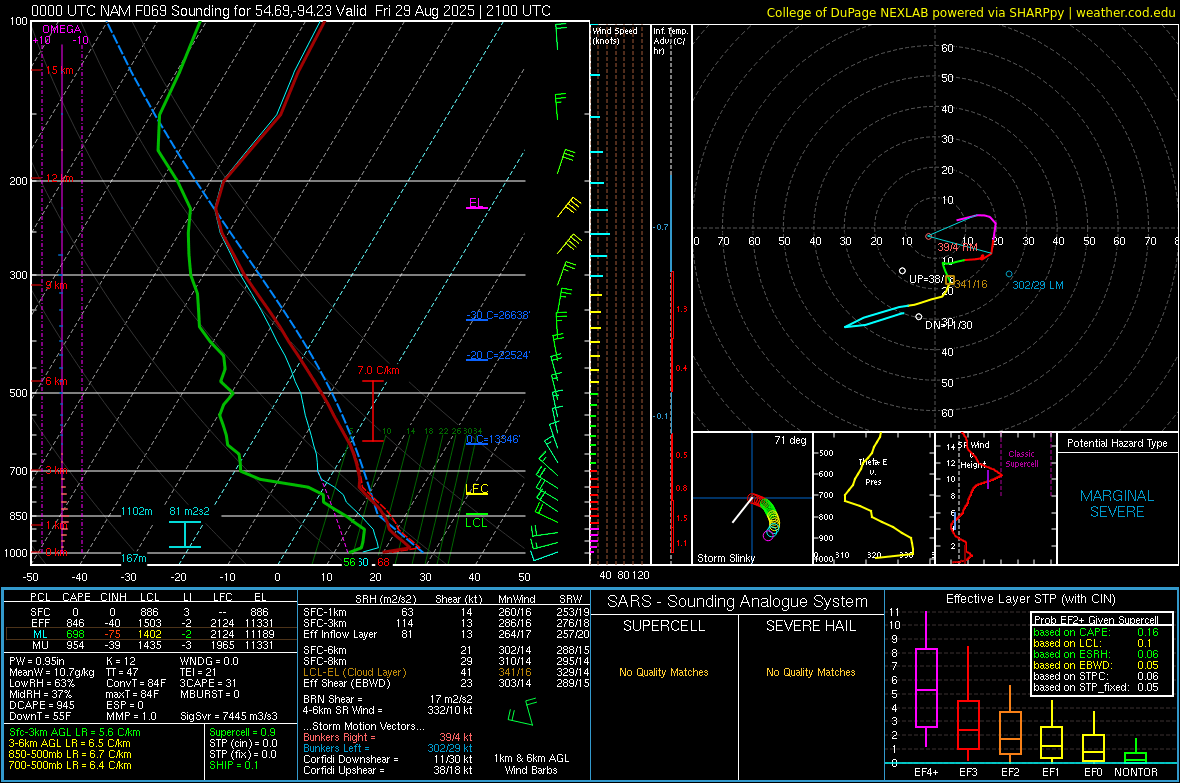Screen dimensions: 1180x783
Task: Click the 1102m inflow top label
Action: 136,511
